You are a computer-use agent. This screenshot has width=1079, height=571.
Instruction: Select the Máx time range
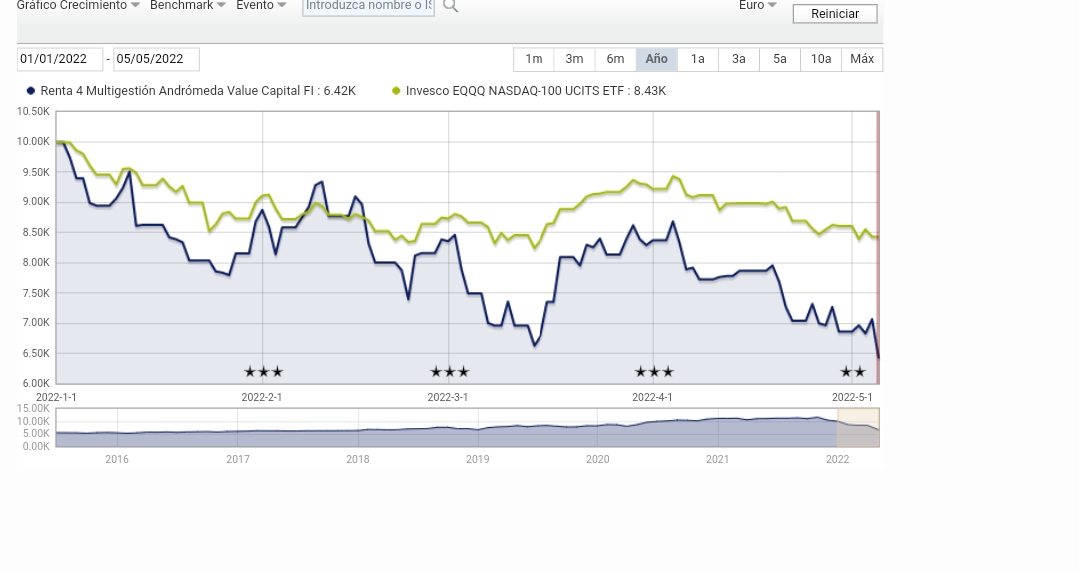862,59
